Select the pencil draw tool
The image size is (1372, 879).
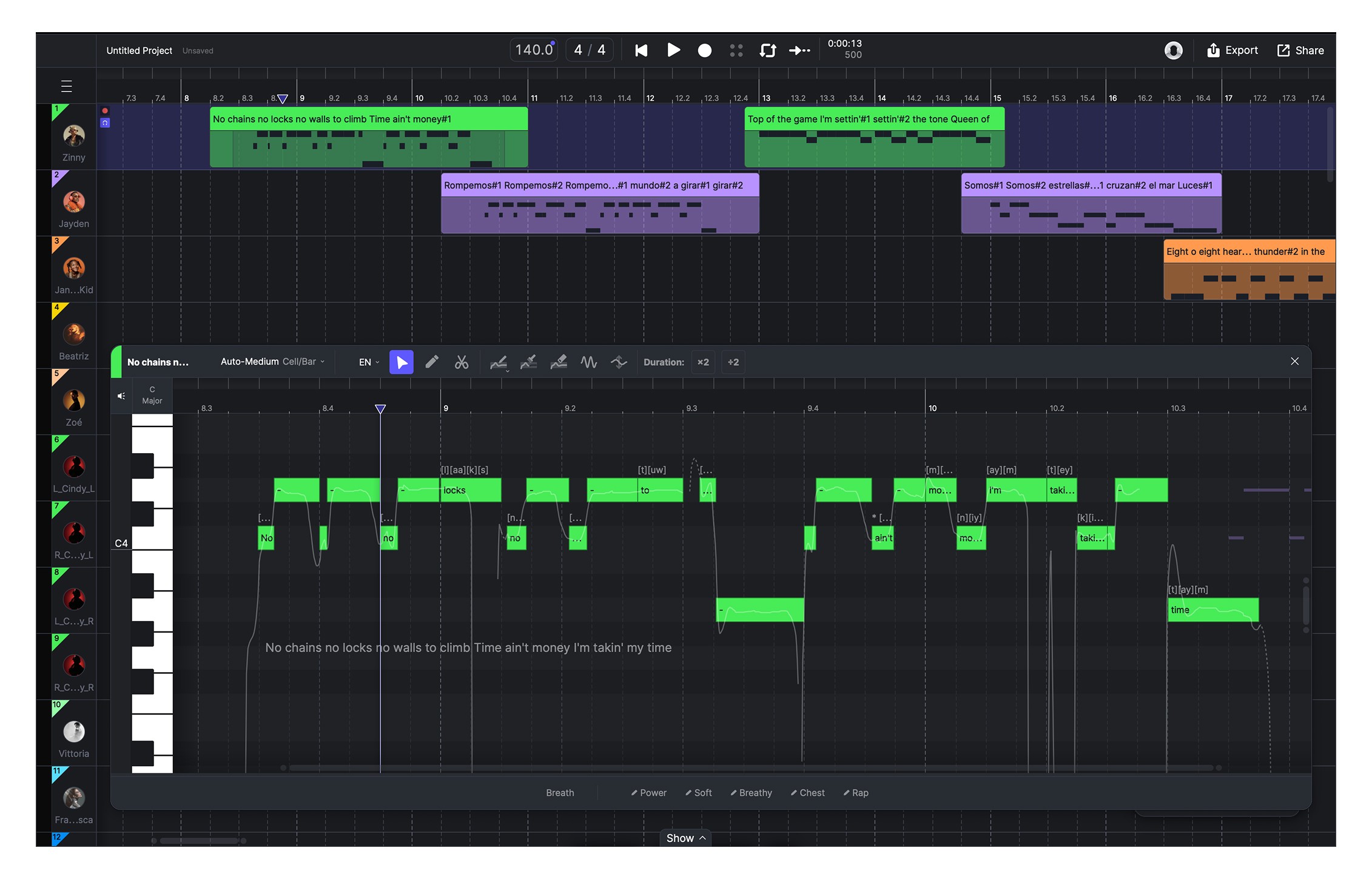click(x=432, y=362)
